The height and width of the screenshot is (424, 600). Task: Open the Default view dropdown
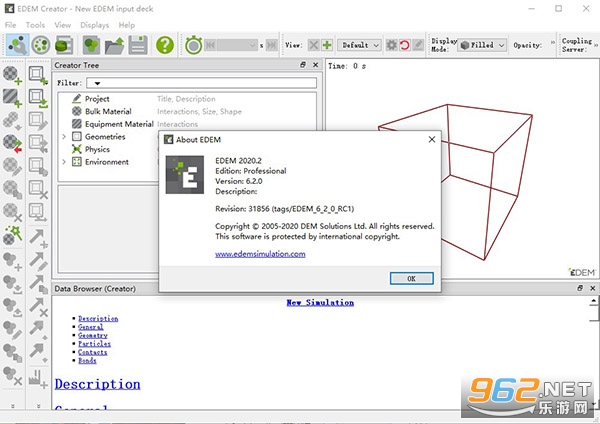tap(359, 45)
